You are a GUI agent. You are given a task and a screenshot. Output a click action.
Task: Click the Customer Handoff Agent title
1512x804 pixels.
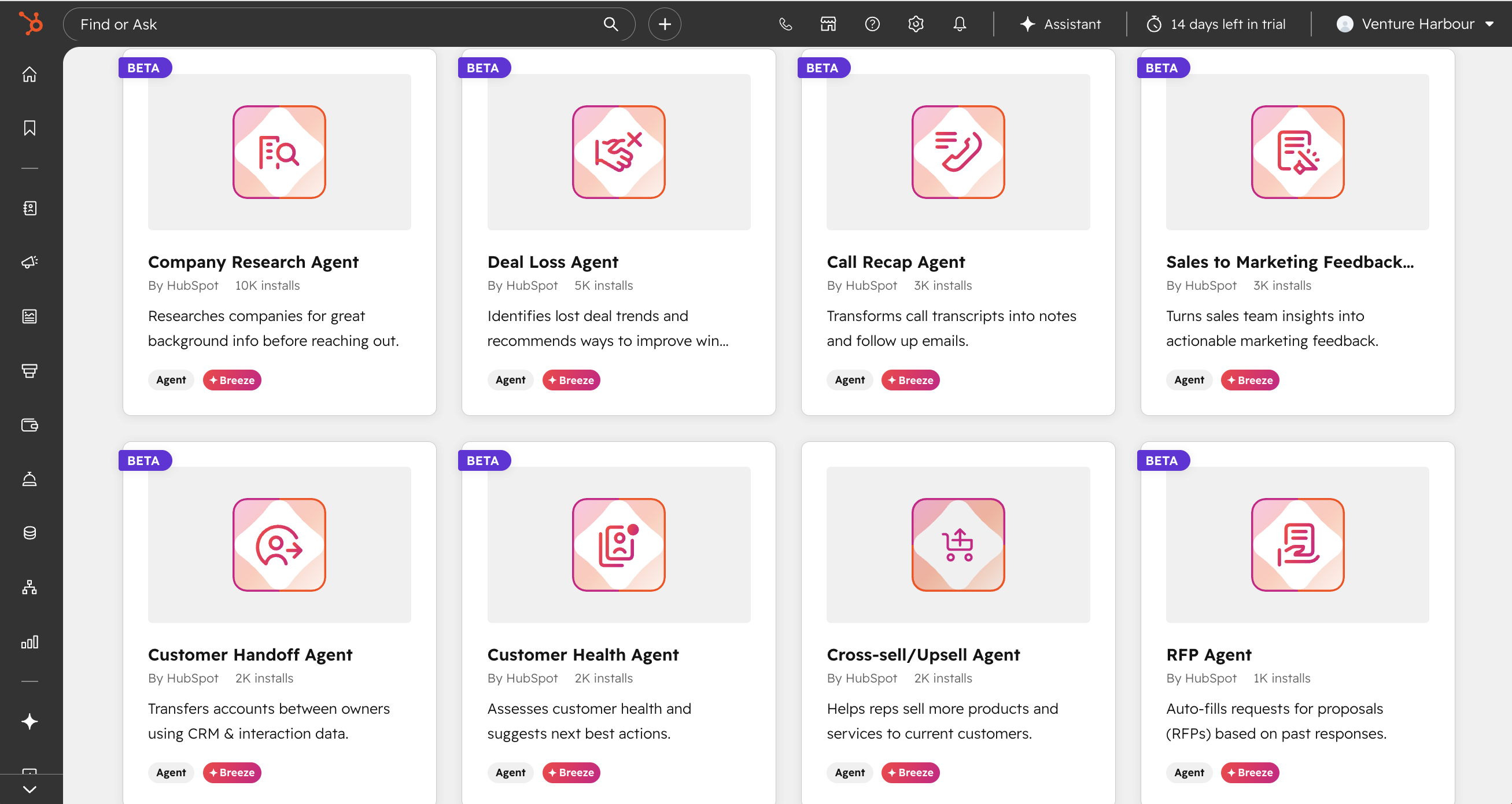click(x=250, y=654)
